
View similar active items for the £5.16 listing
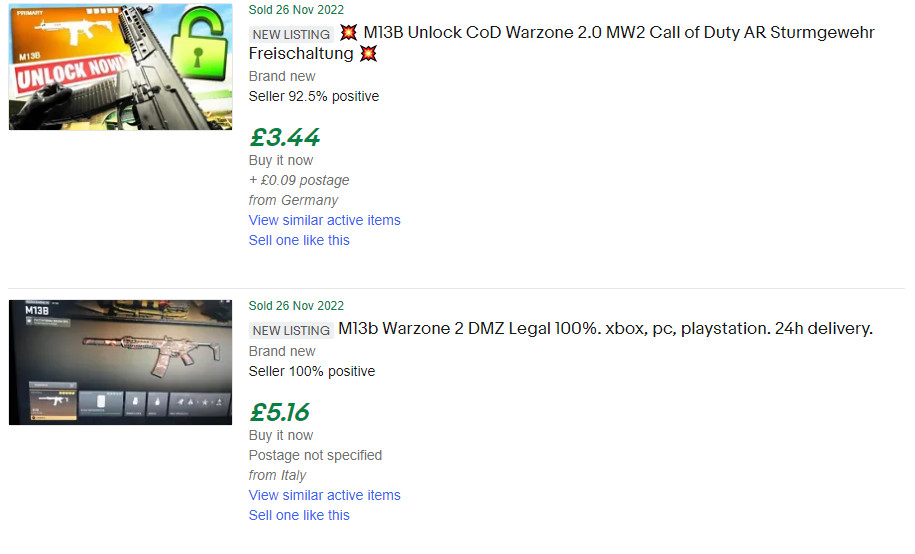[x=324, y=495]
